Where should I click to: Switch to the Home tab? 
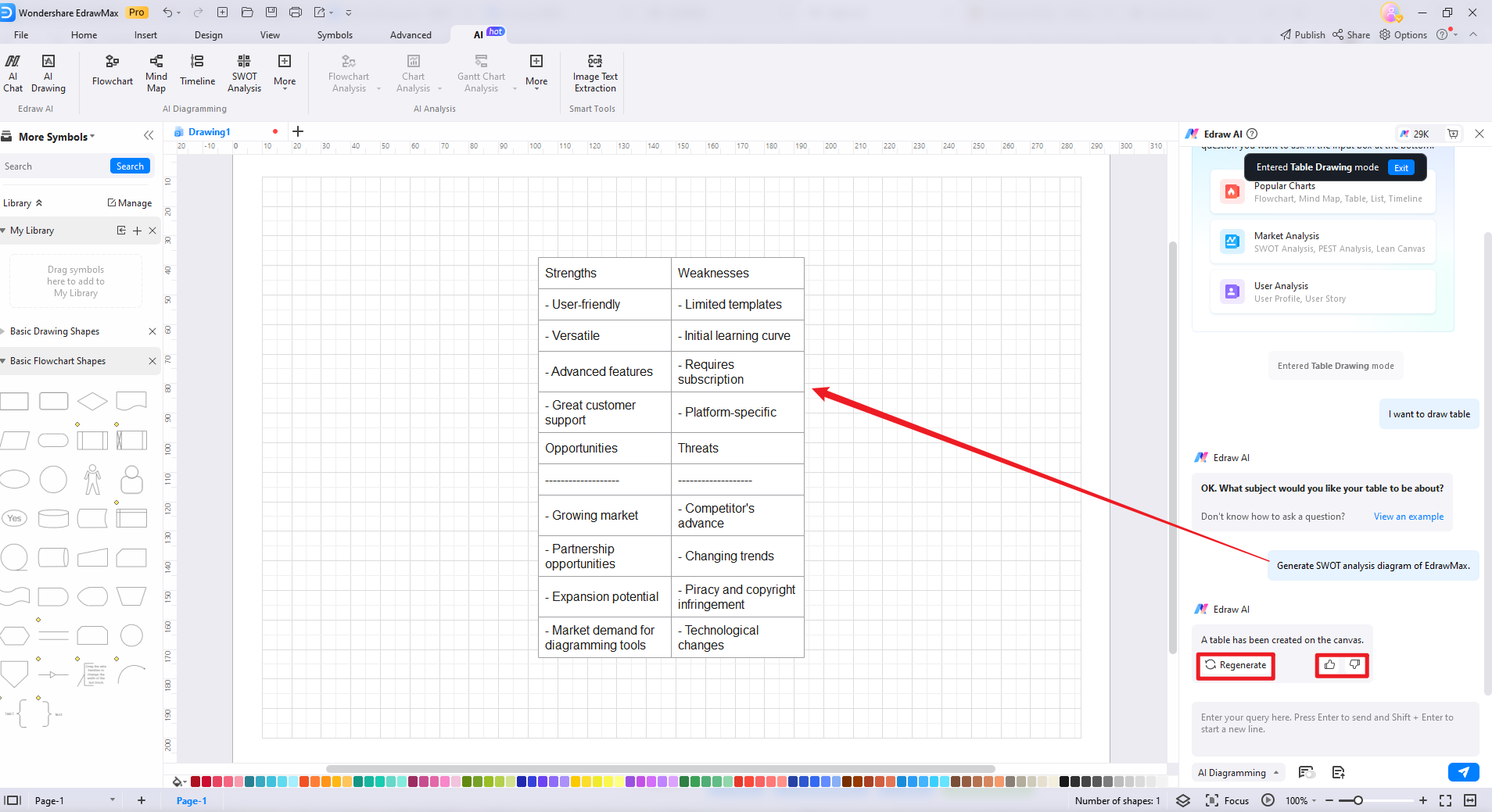pyautogui.click(x=84, y=35)
